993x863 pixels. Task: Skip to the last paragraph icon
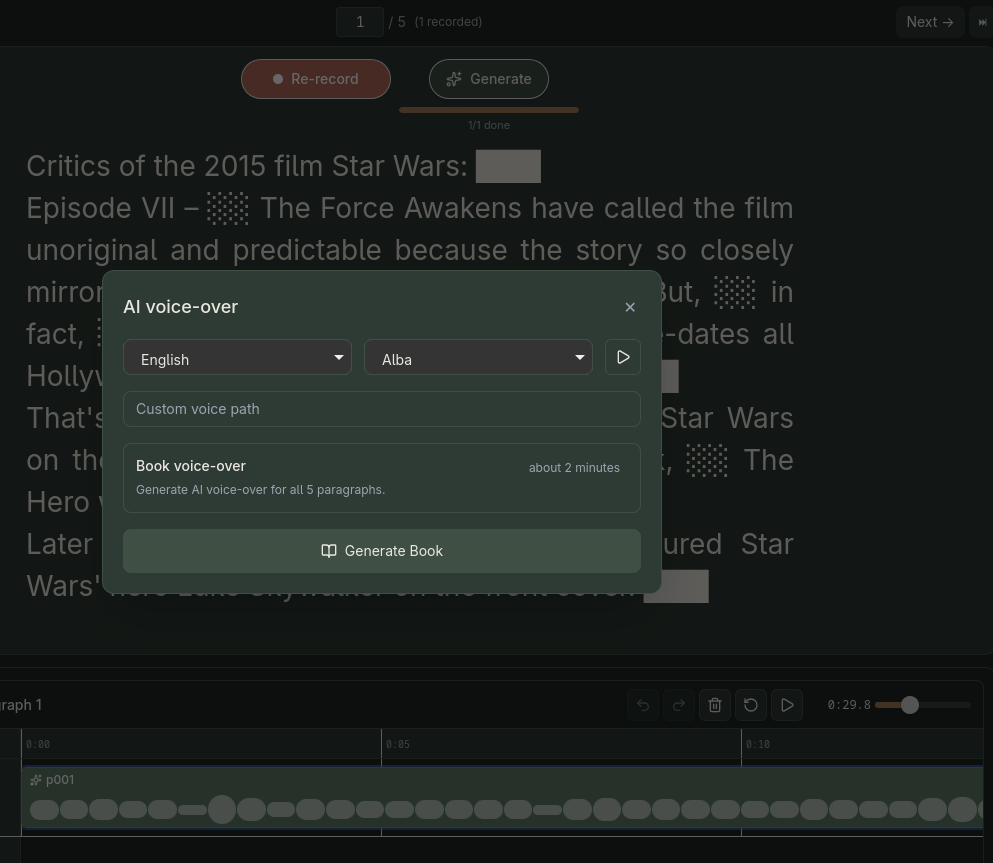(x=982, y=22)
